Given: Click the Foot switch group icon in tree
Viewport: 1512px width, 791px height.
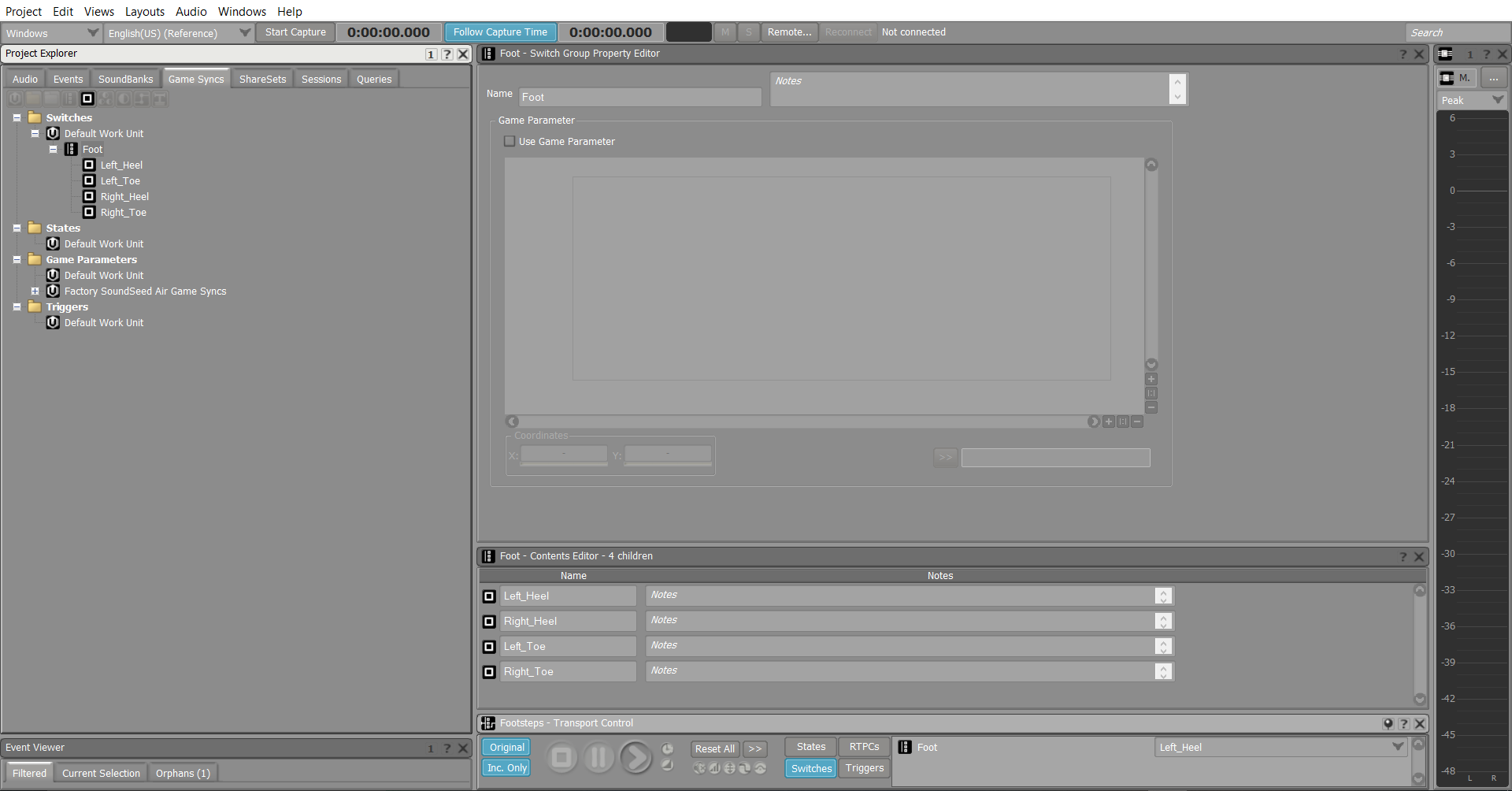Looking at the screenshot, I should (71, 149).
